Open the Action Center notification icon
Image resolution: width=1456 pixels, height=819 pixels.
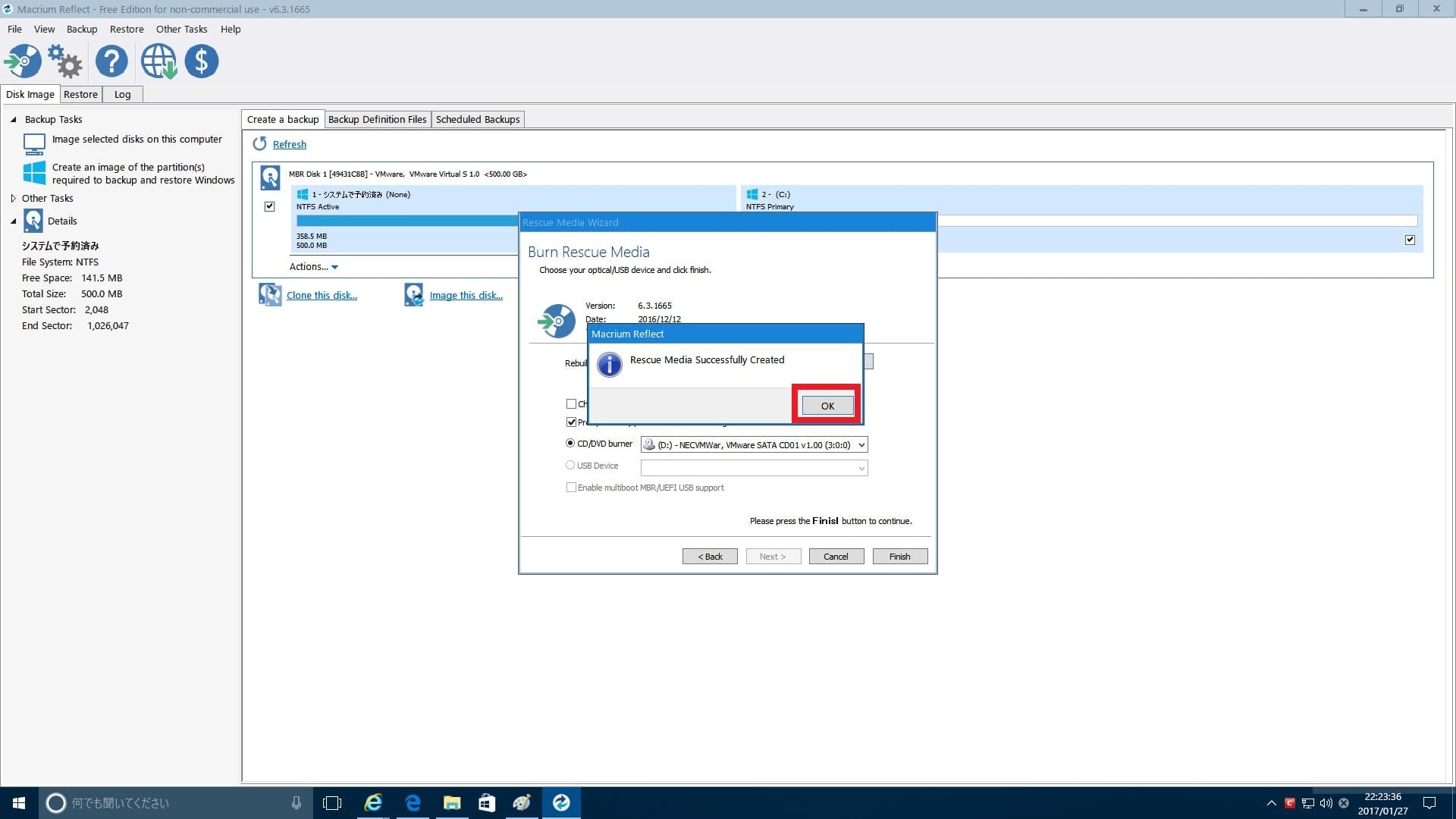pyautogui.click(x=1429, y=802)
